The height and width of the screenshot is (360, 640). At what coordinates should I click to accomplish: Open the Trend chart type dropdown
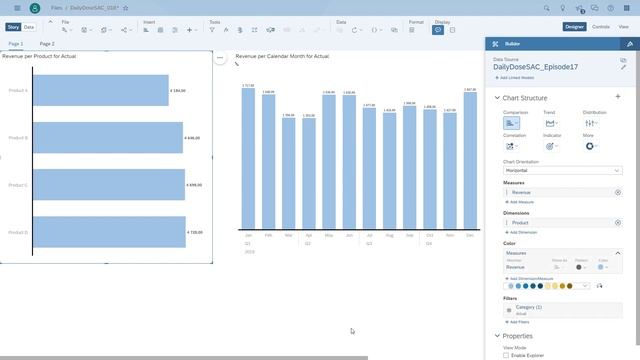551,123
